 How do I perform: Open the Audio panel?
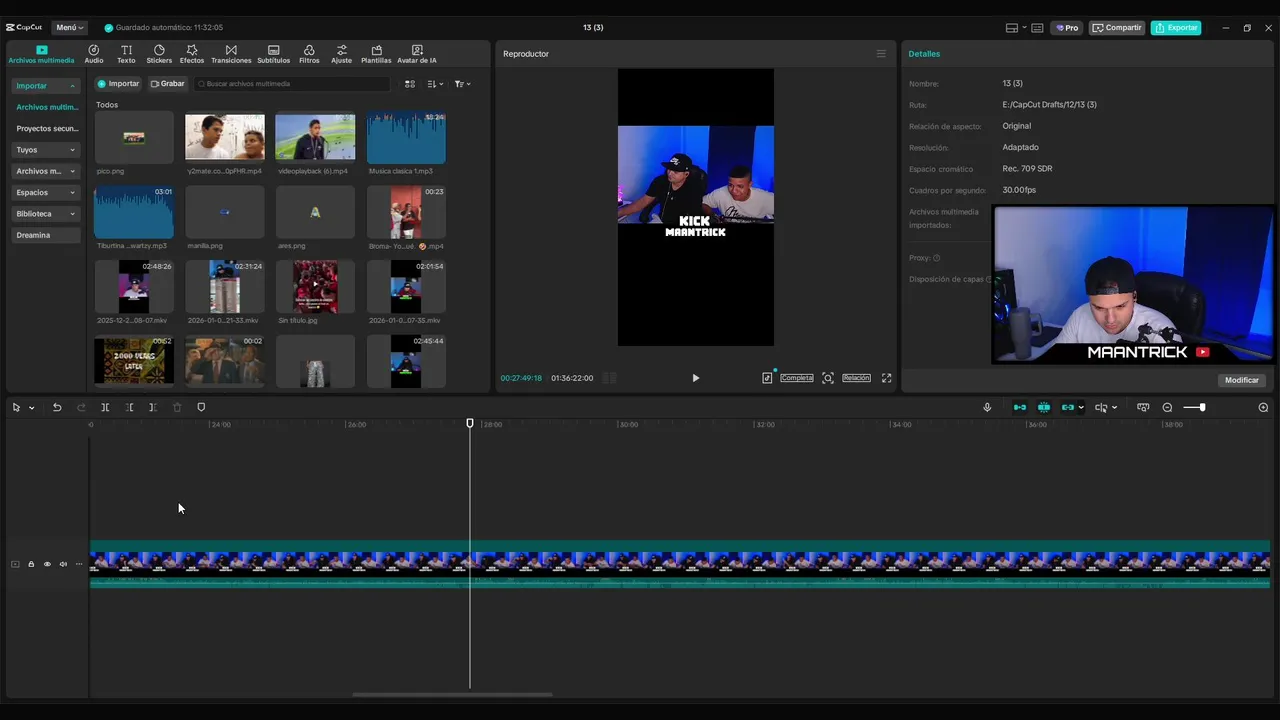click(94, 54)
